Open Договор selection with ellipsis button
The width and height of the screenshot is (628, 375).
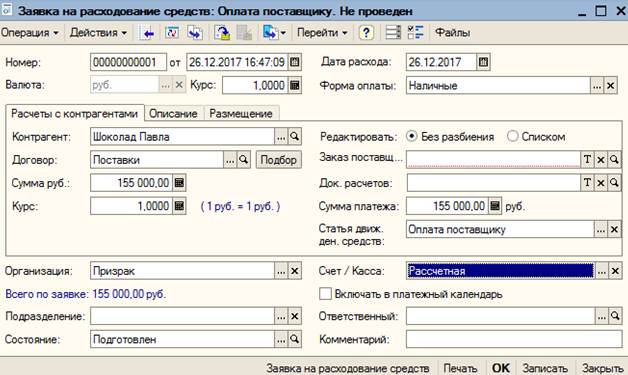point(230,160)
